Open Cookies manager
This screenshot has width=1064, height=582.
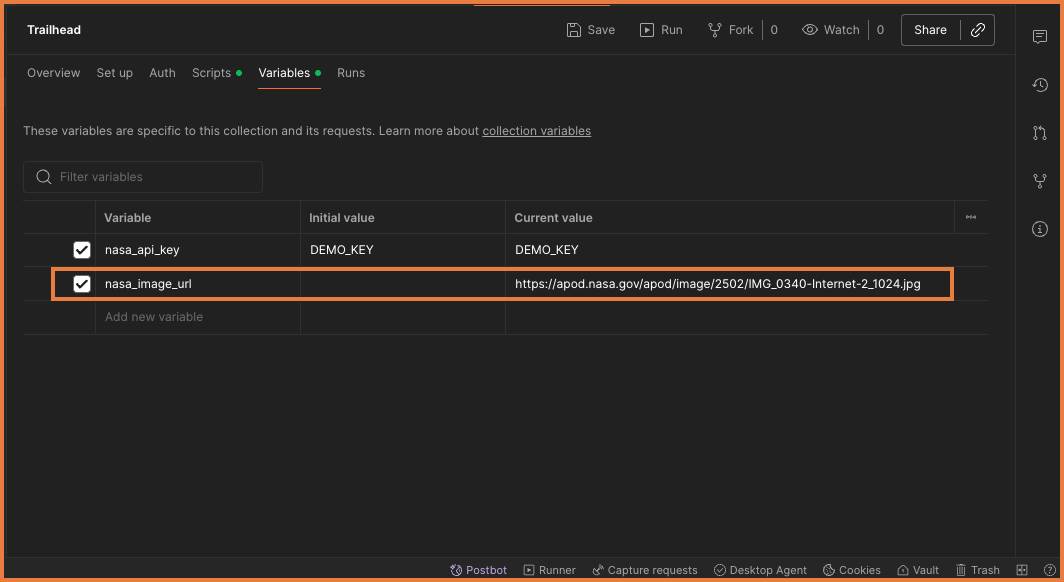[x=852, y=570]
